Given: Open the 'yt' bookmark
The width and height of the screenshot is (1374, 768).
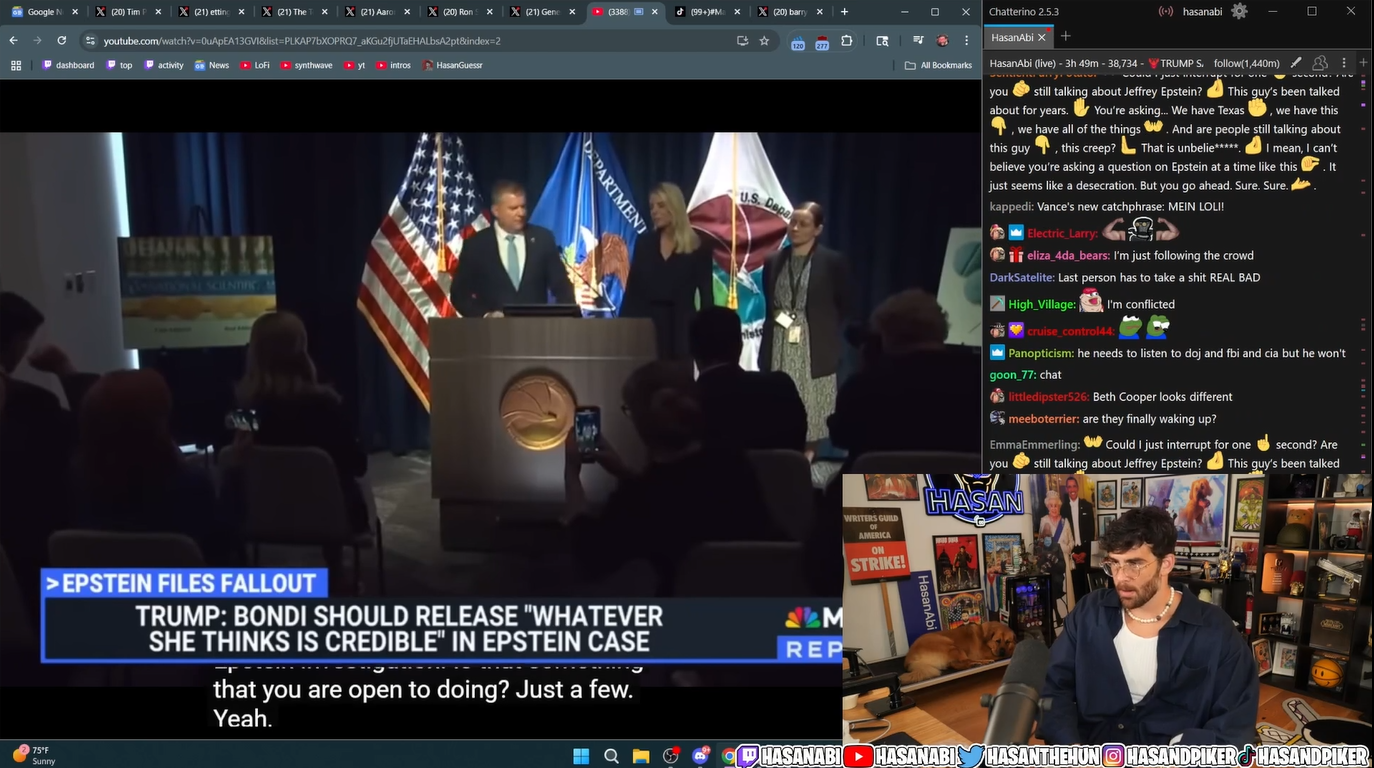Looking at the screenshot, I should tap(354, 65).
